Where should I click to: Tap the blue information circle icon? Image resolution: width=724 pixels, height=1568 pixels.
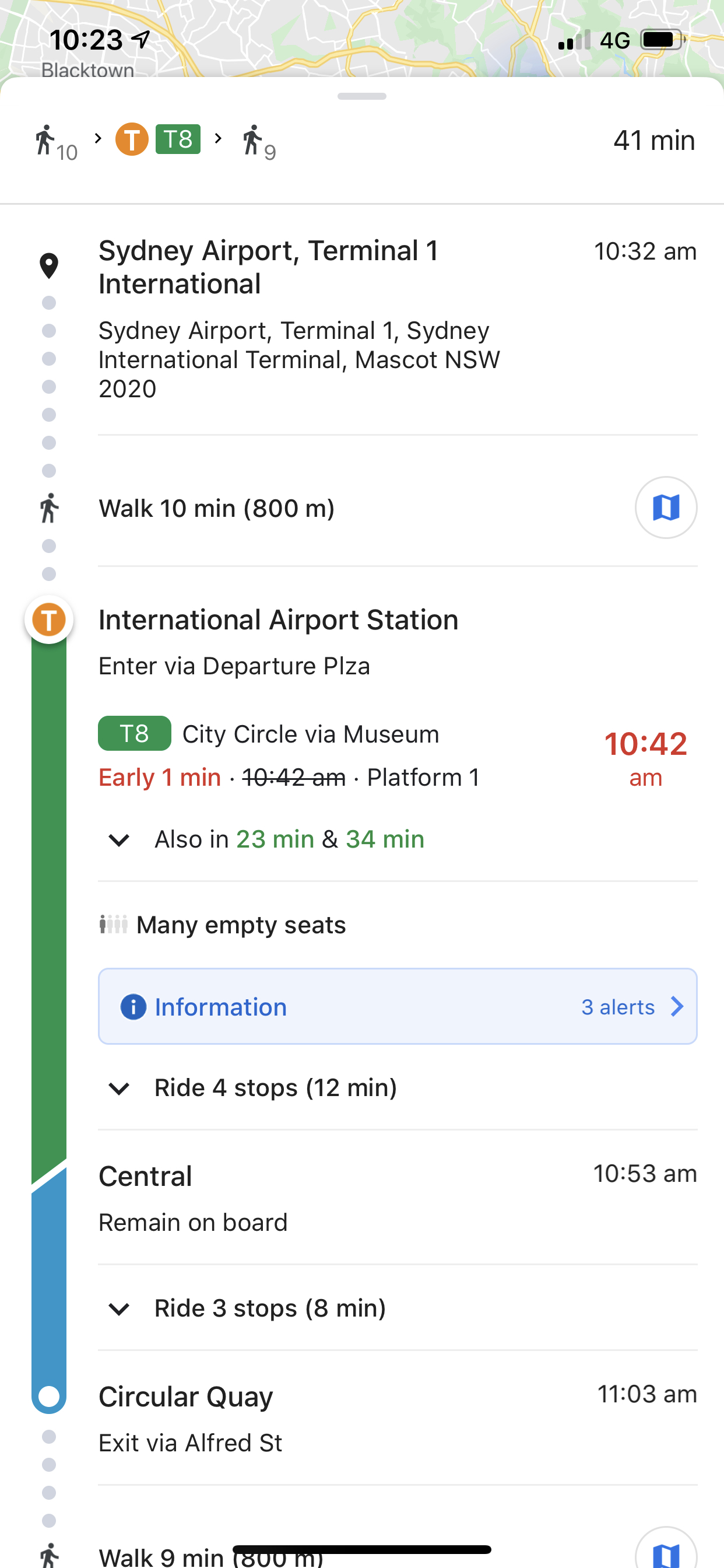click(x=133, y=1007)
